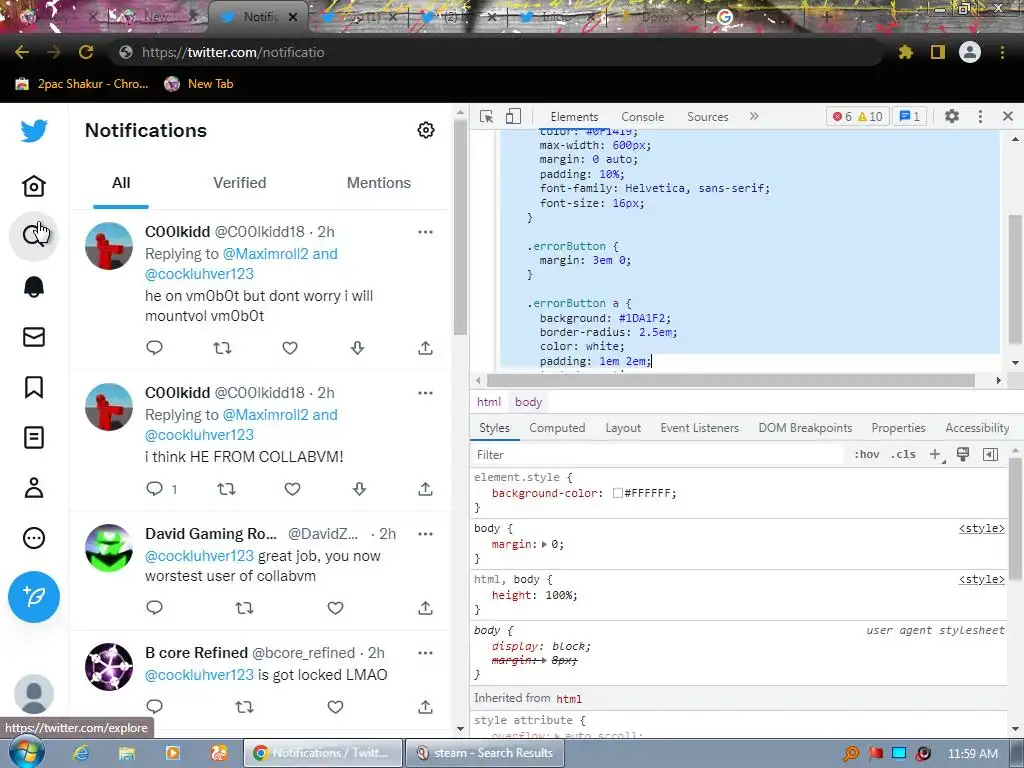The width and height of the screenshot is (1024, 768).
Task: Select the Computed styles tab
Action: click(x=557, y=428)
